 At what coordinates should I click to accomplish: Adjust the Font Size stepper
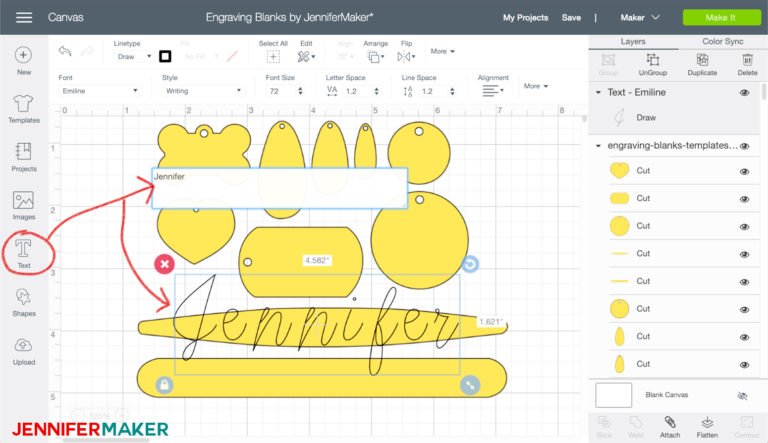[x=300, y=91]
